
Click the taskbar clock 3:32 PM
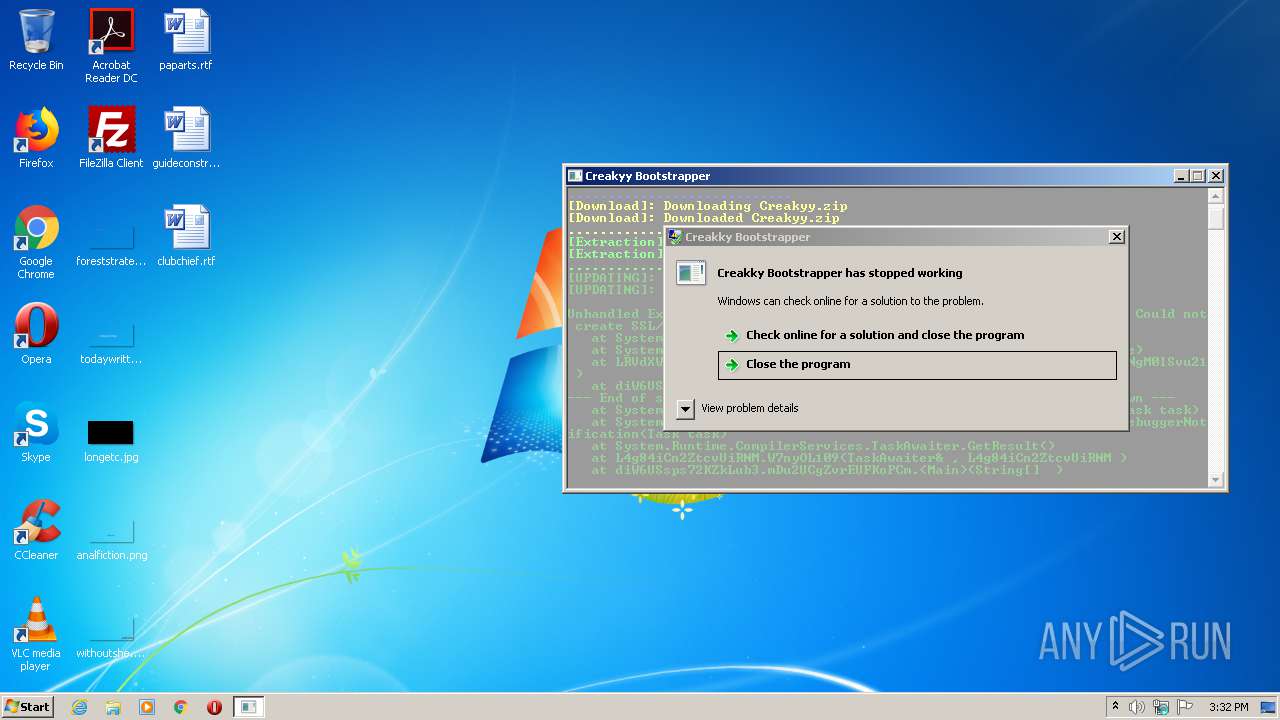tap(1228, 707)
